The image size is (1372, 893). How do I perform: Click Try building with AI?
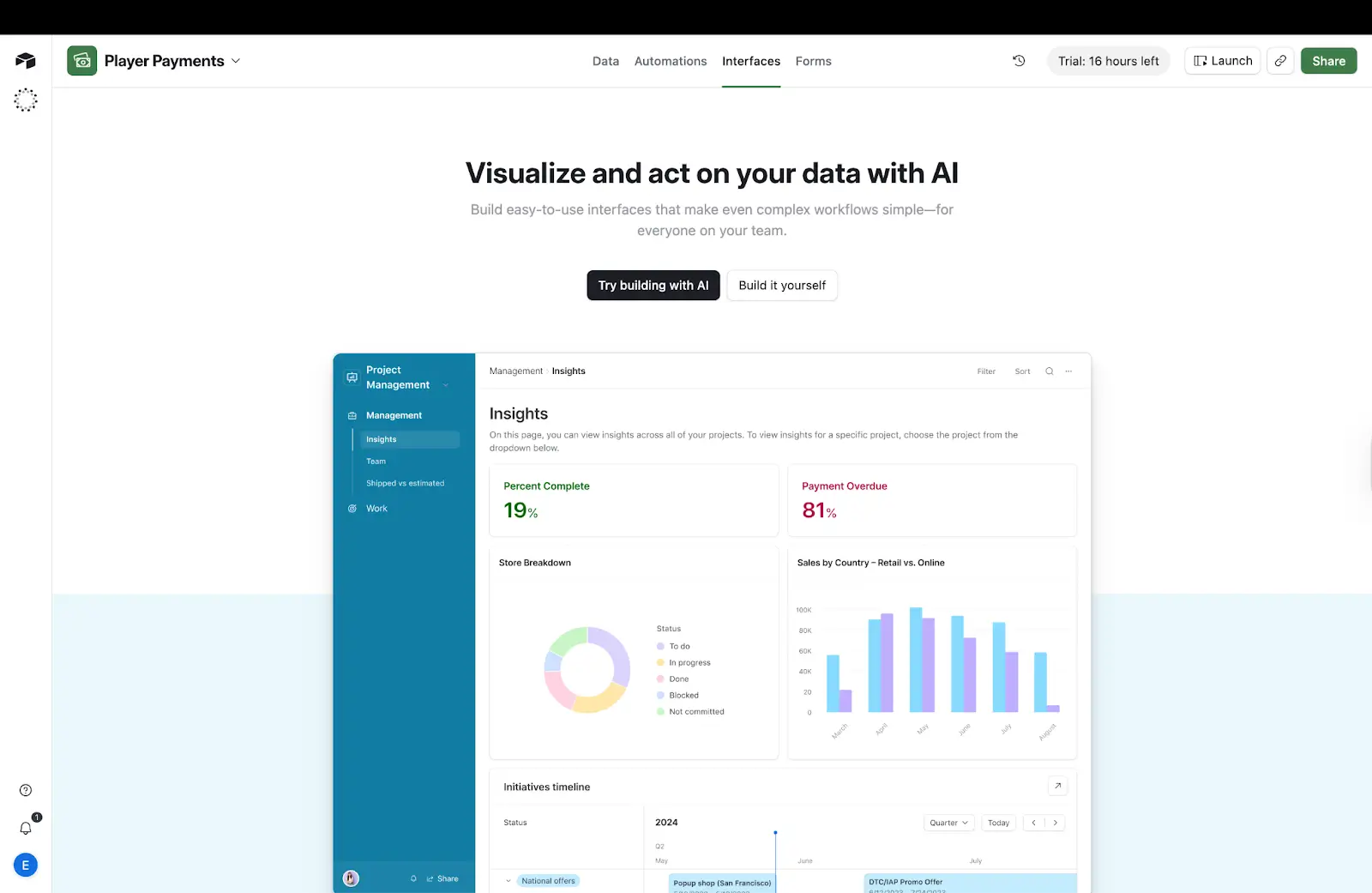click(653, 285)
